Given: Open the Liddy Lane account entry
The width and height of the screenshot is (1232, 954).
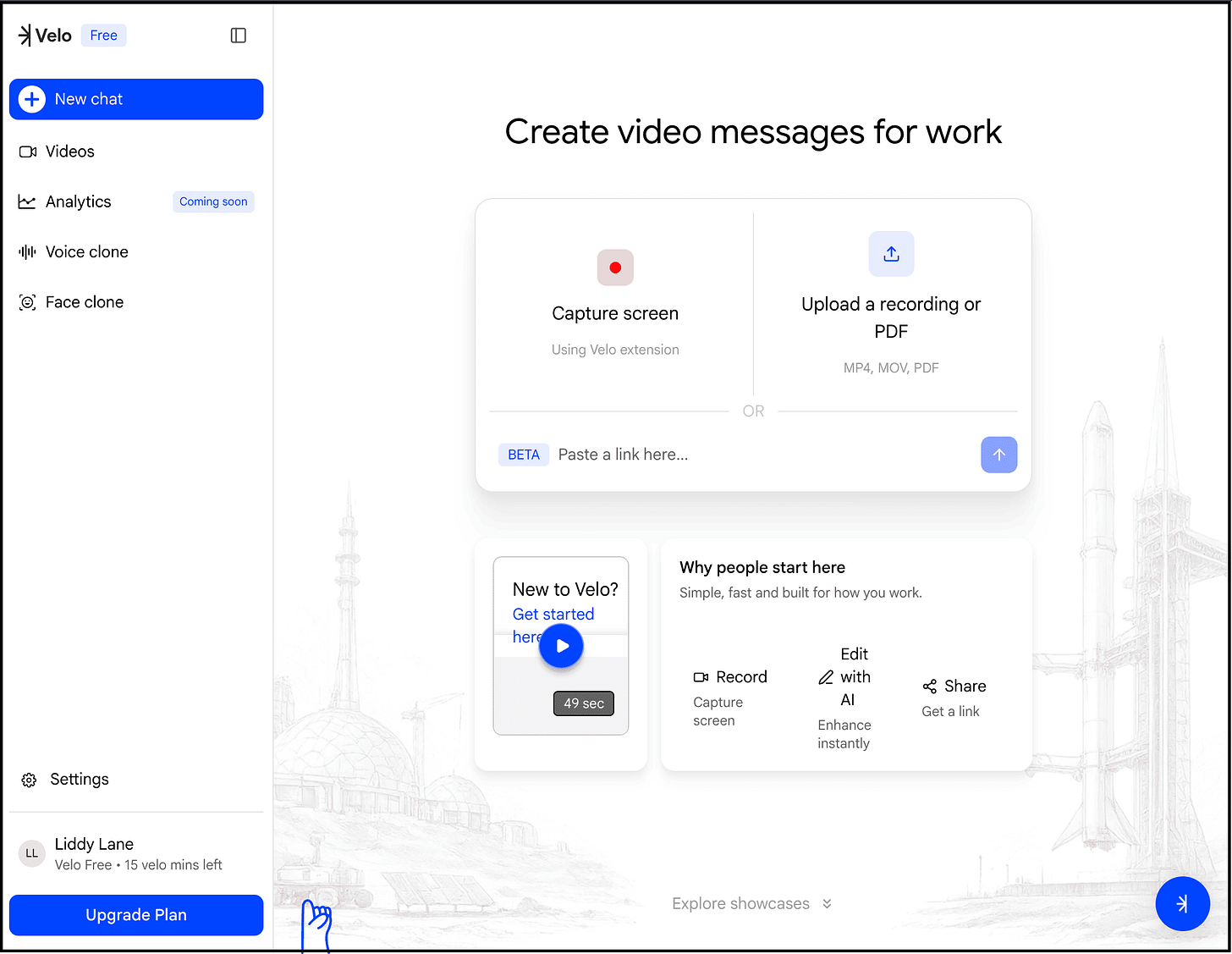Looking at the screenshot, I should (136, 853).
